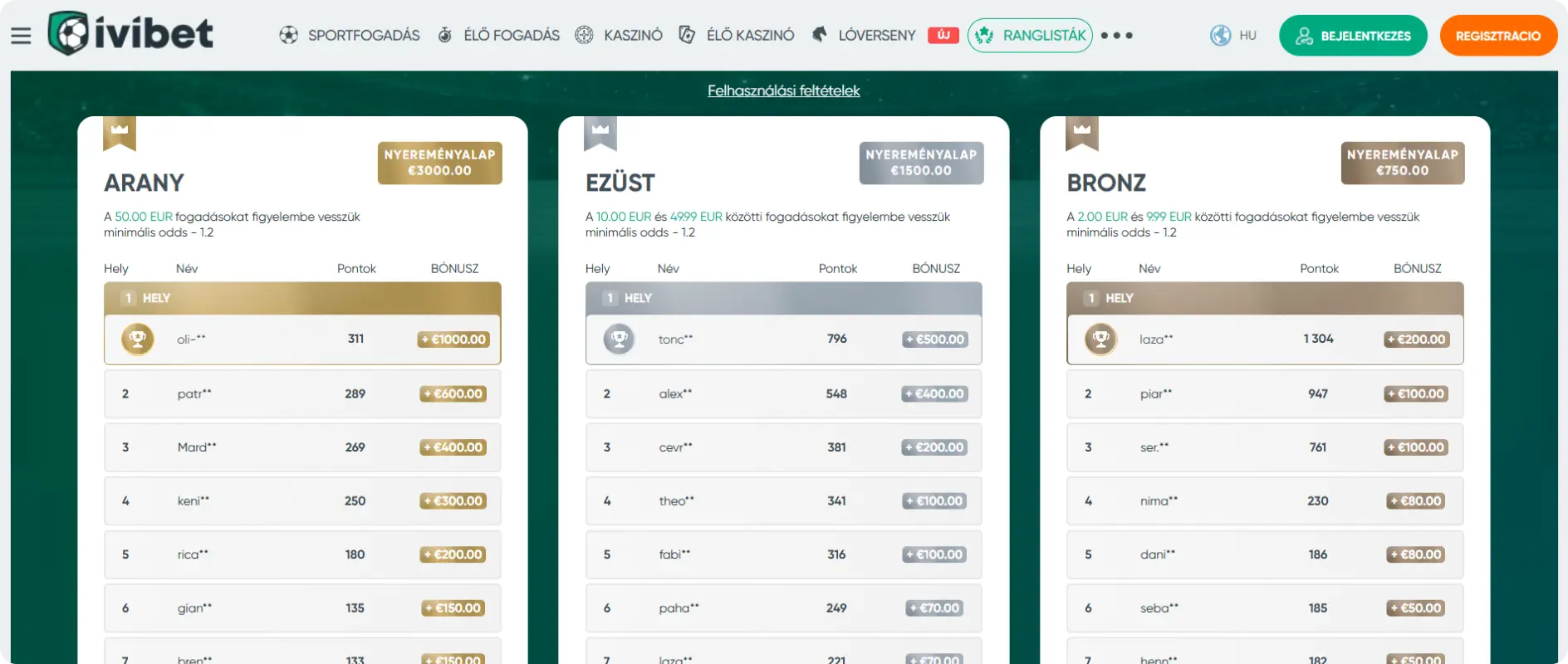Viewport: 1568px width, 664px height.
Task: Open the Felhasználási feltételek link
Action: pyautogui.click(x=783, y=90)
